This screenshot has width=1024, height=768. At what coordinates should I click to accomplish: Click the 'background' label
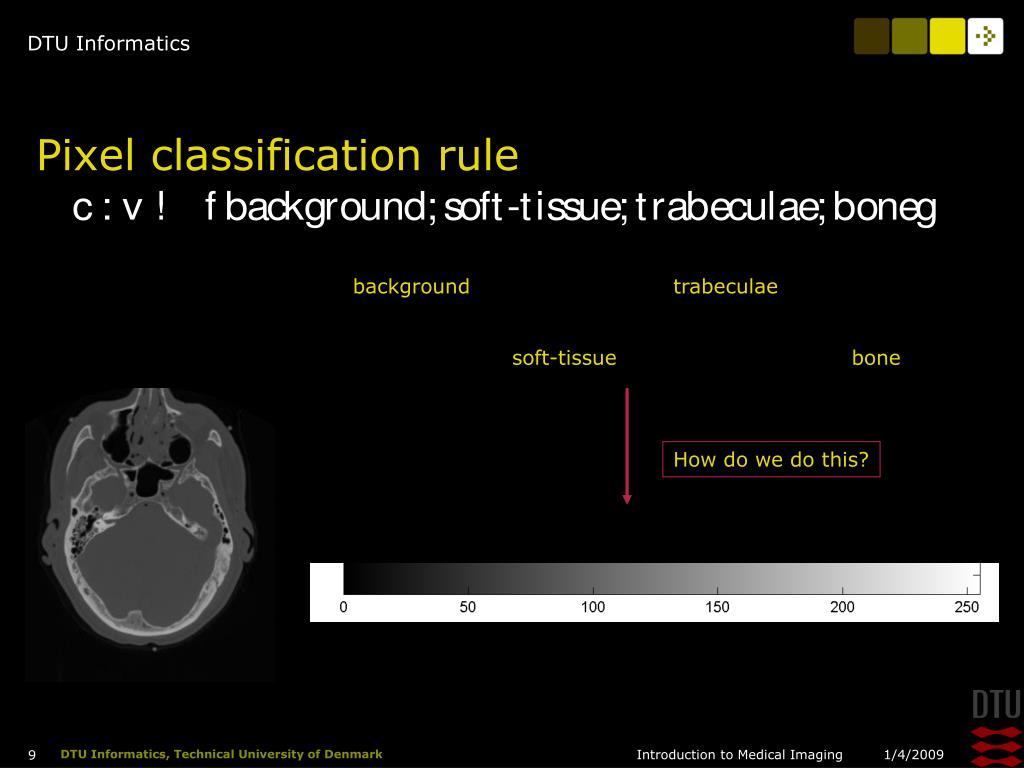click(x=411, y=286)
